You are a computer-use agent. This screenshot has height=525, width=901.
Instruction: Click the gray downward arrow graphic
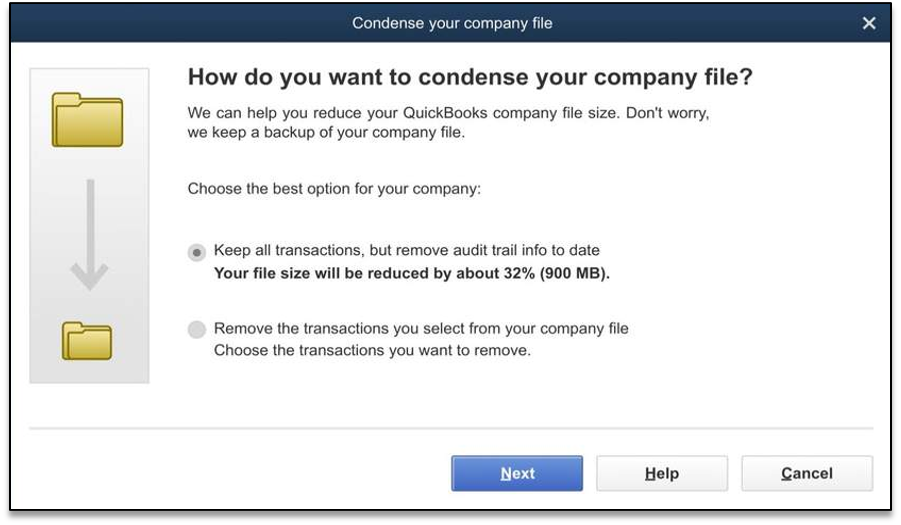[x=89, y=235]
